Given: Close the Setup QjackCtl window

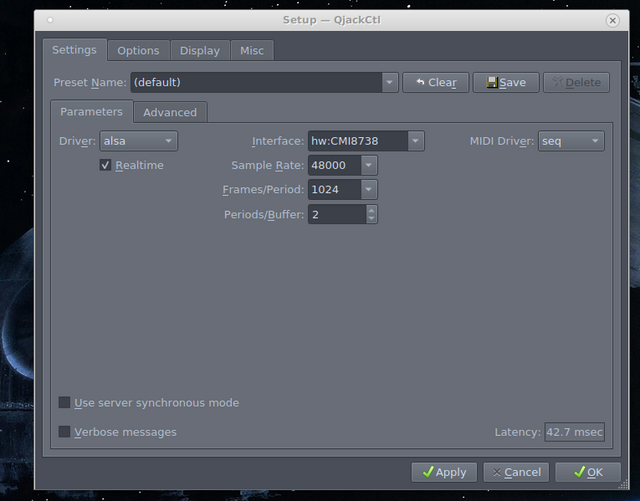Looking at the screenshot, I should (612, 20).
